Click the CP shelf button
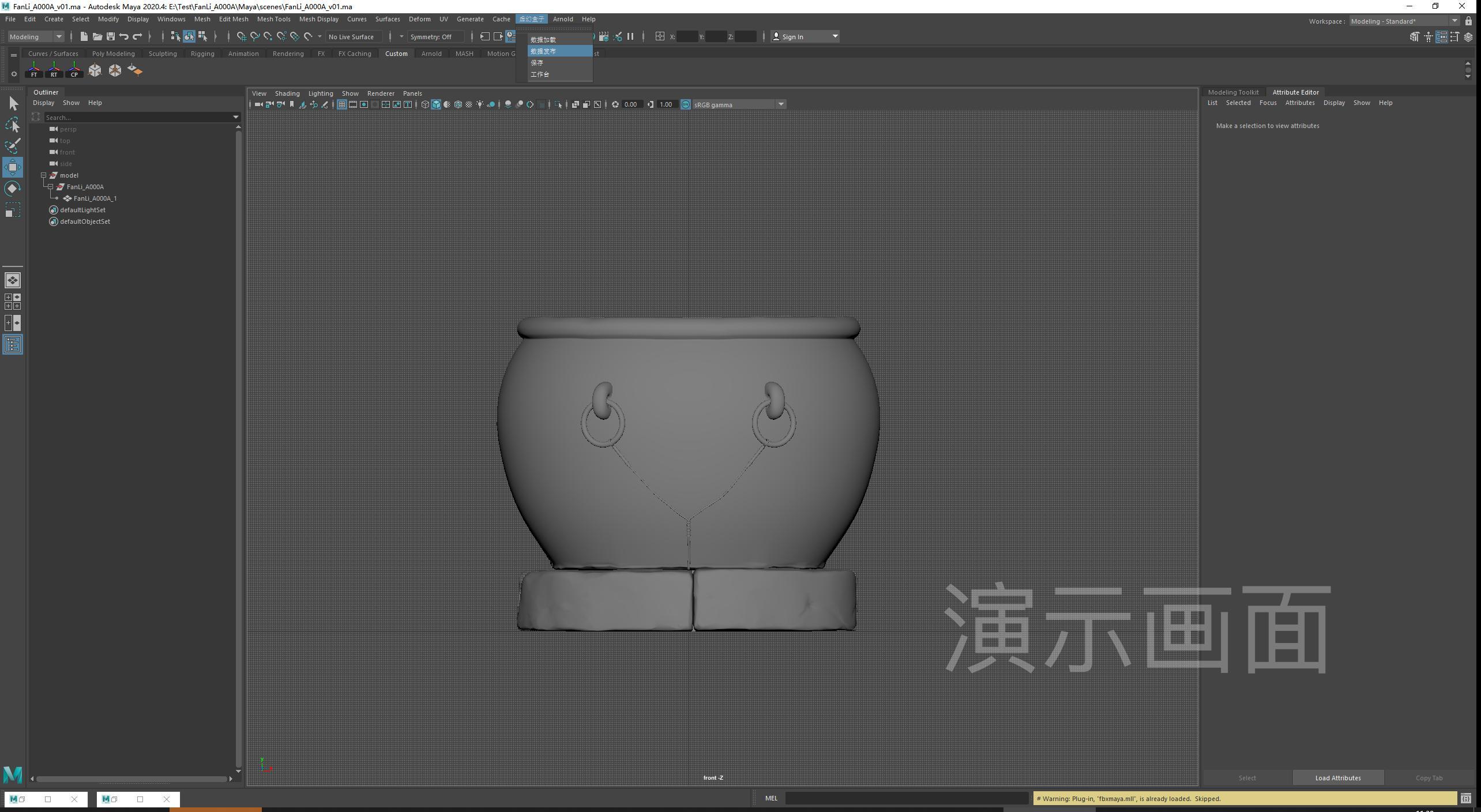Screen dimensions: 1481x812 [x=74, y=70]
